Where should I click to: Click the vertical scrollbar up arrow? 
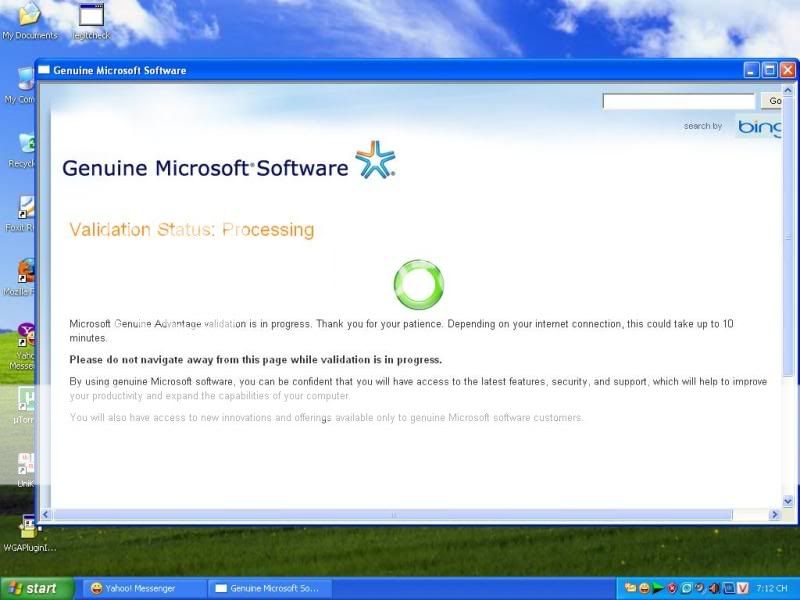tap(788, 91)
